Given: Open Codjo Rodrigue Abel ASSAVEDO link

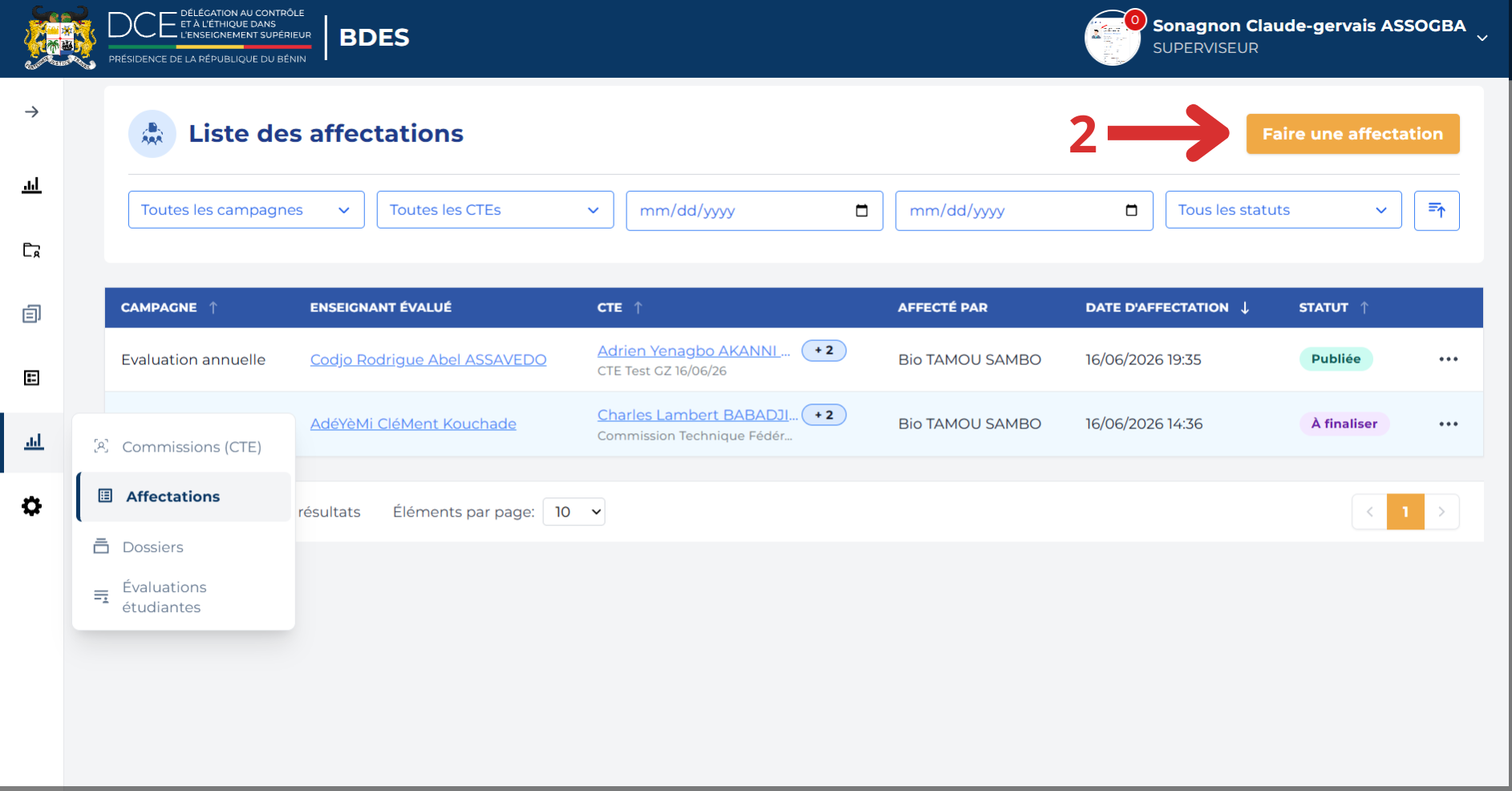Looking at the screenshot, I should click(x=428, y=360).
